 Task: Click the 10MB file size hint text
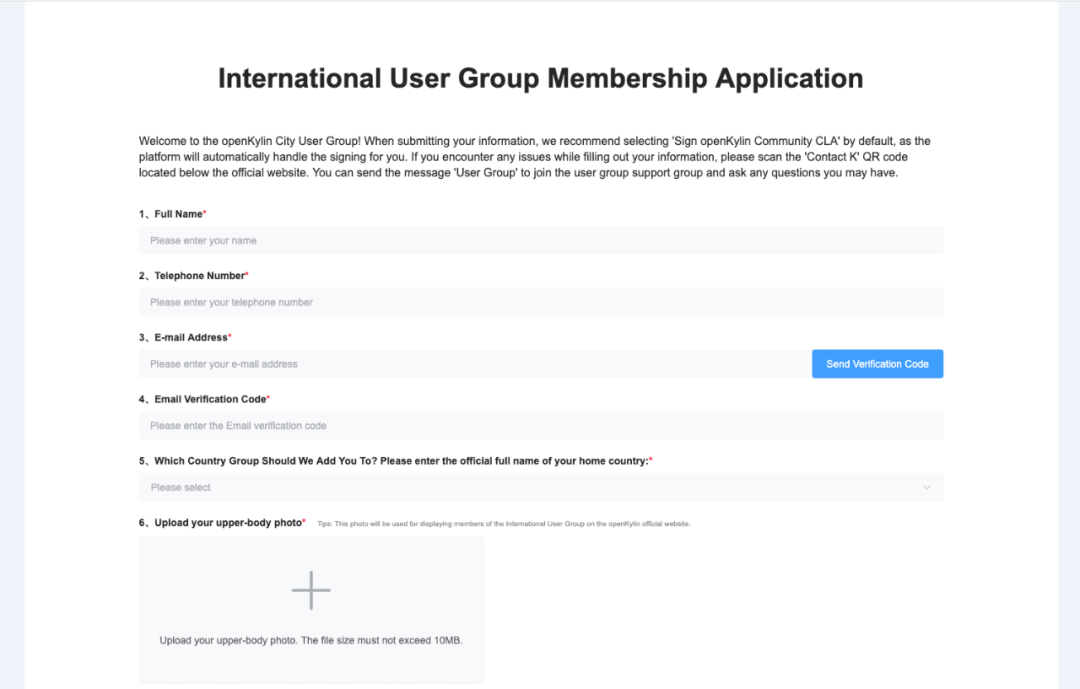tap(311, 640)
